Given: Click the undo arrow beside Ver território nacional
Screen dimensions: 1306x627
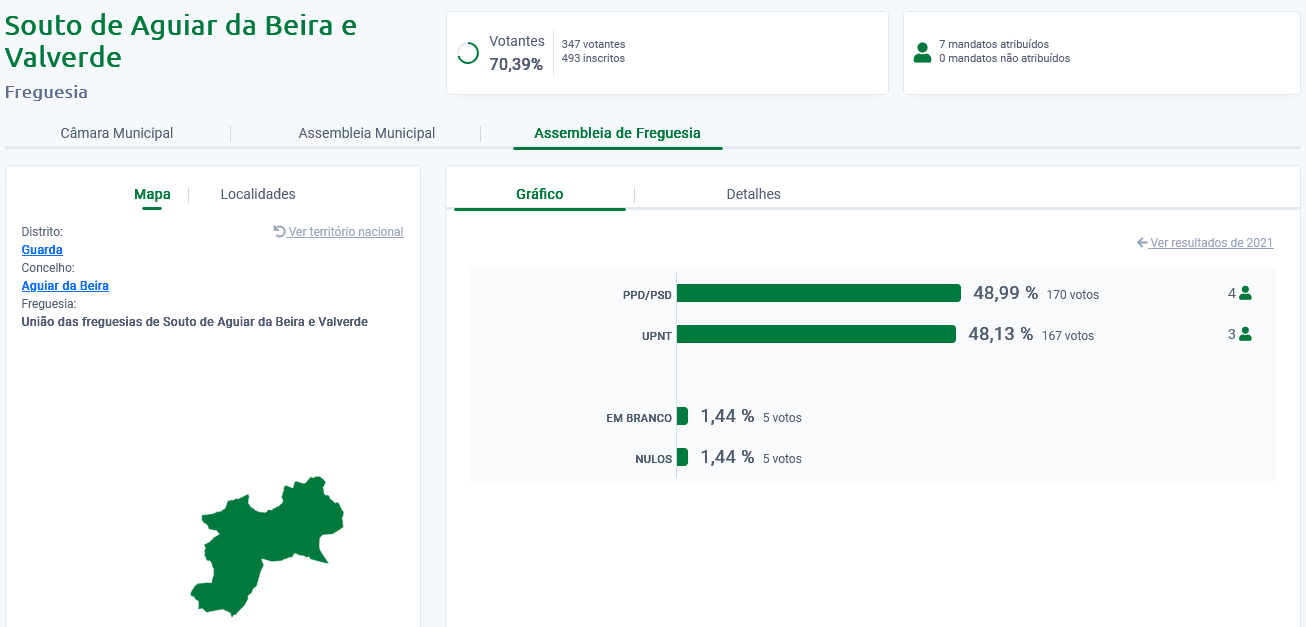Looking at the screenshot, I should coord(280,232).
